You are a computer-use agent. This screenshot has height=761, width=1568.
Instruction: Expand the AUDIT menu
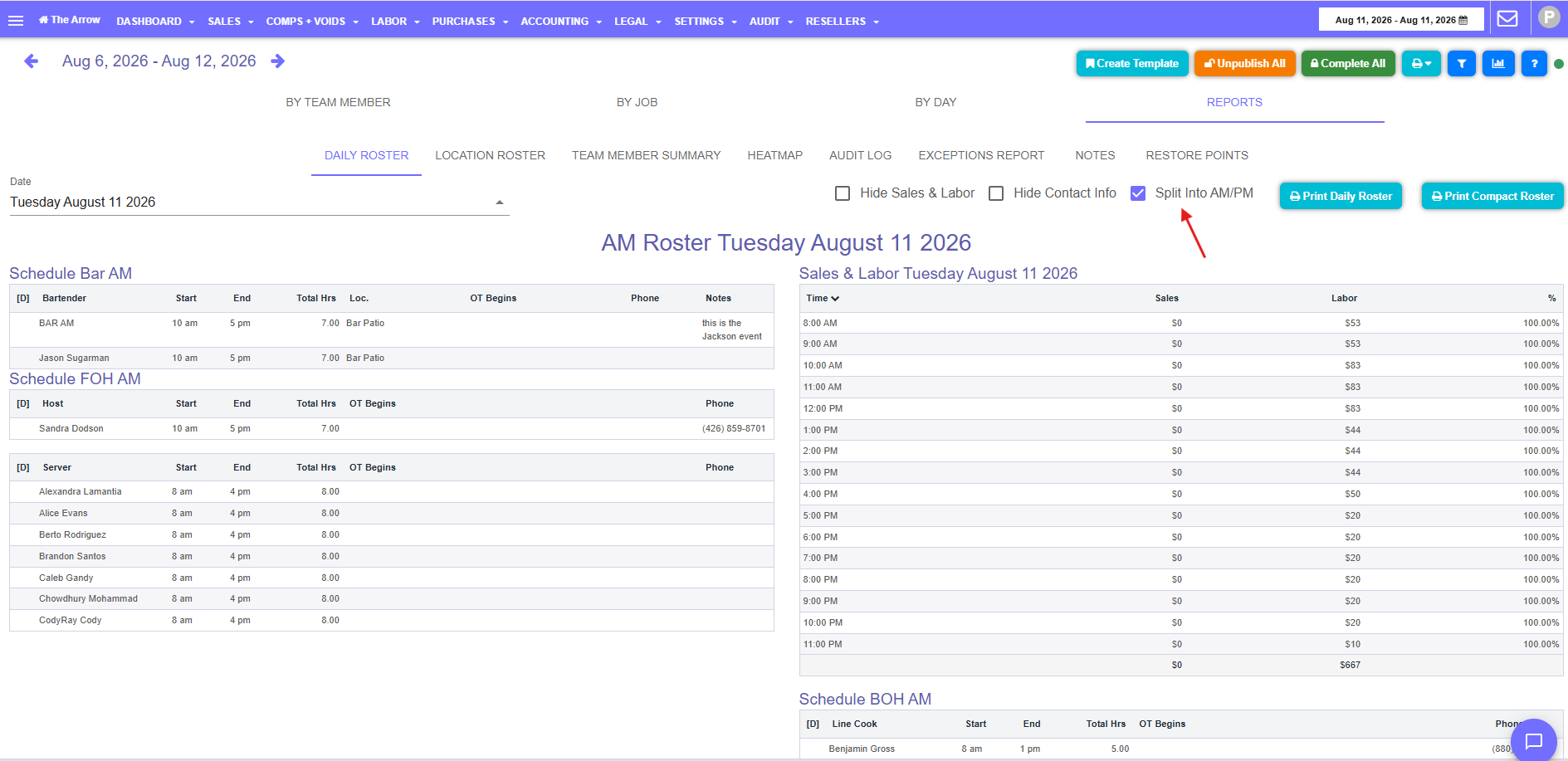[771, 22]
